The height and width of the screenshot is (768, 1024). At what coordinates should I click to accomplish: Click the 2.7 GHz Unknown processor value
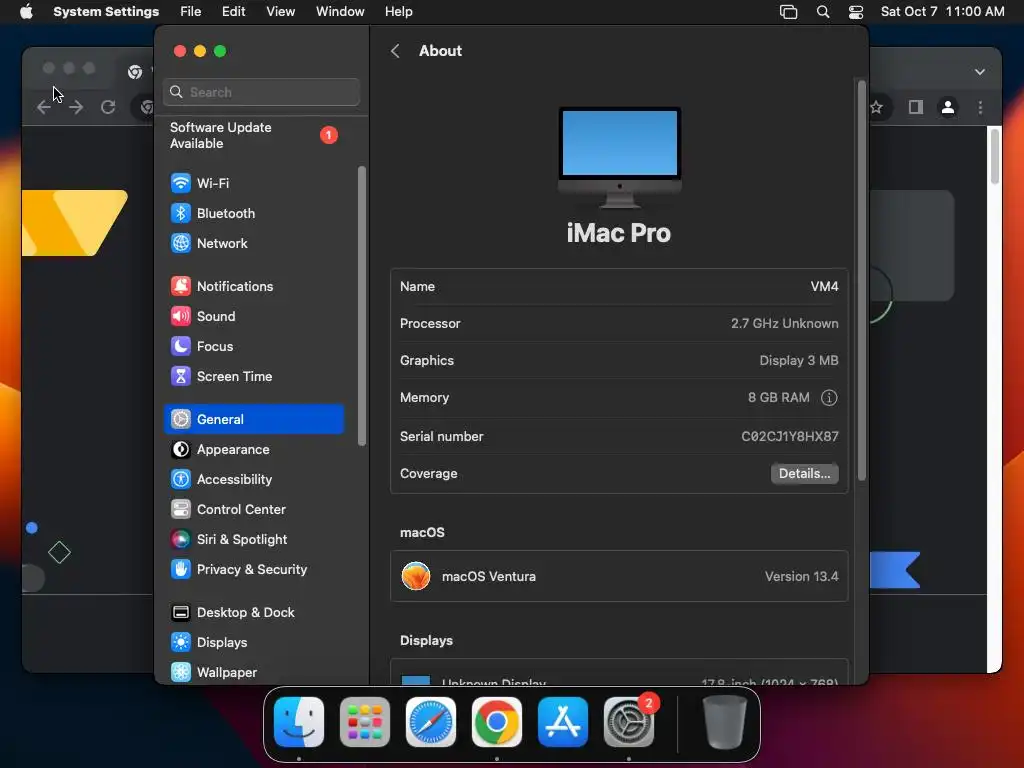(x=784, y=323)
